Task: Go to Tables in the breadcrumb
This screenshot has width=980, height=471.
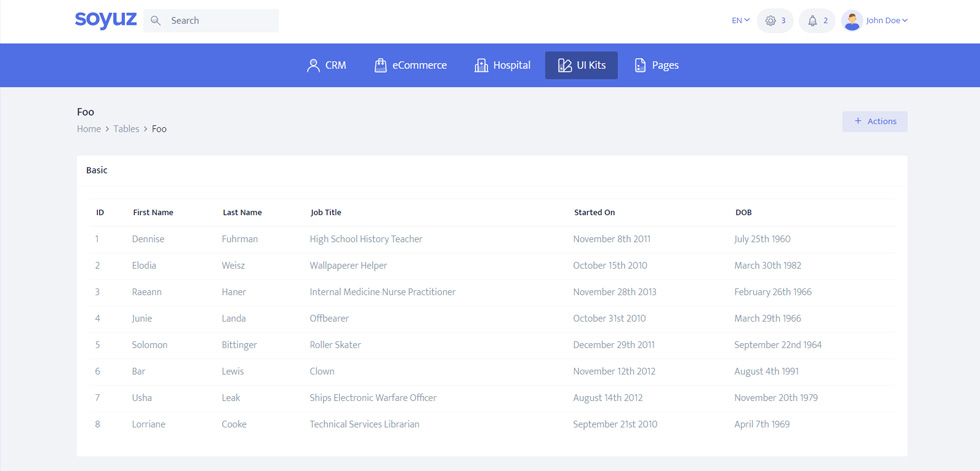Action: point(126,129)
